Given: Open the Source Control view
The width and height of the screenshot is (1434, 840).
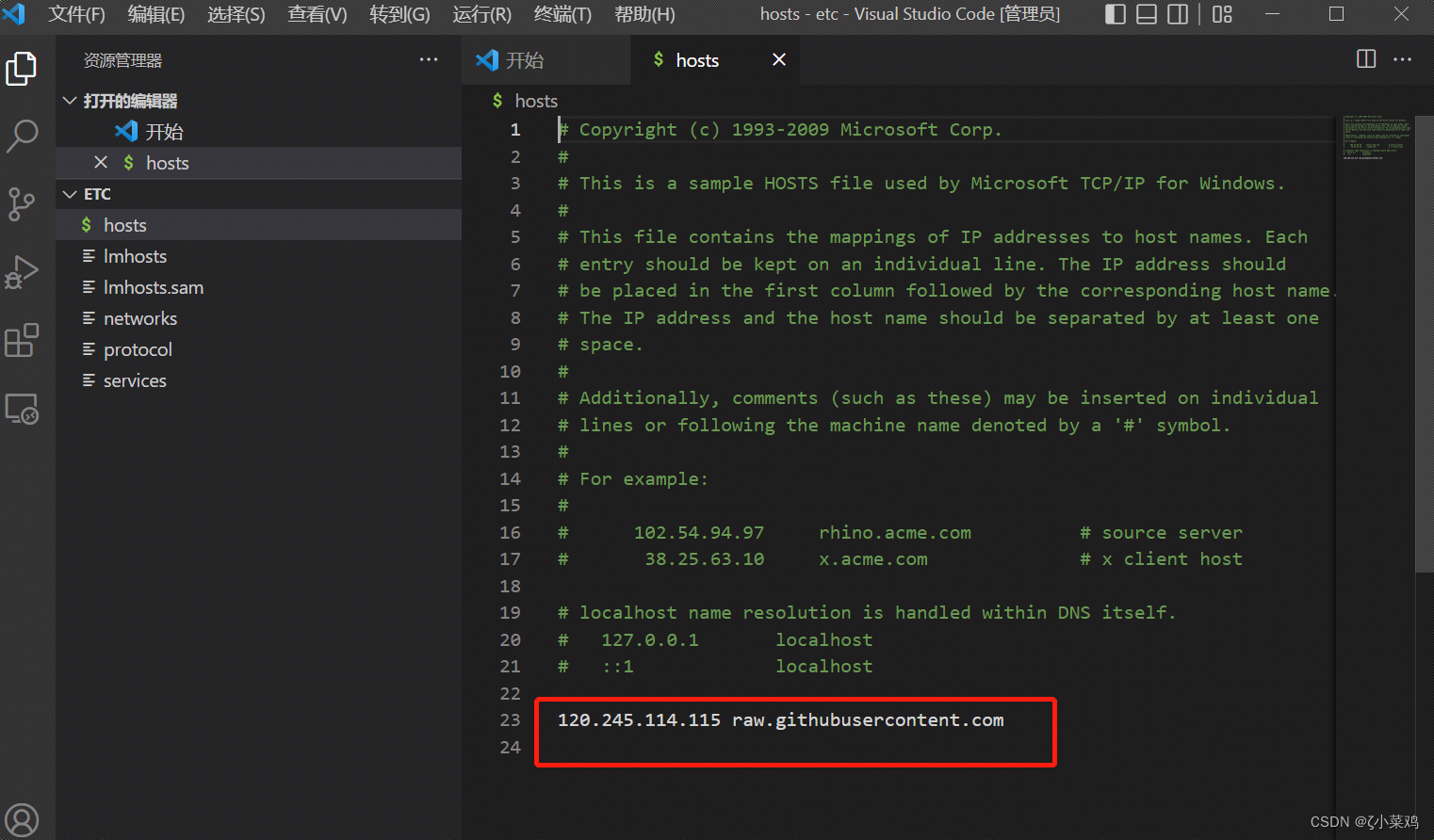Looking at the screenshot, I should click(22, 203).
